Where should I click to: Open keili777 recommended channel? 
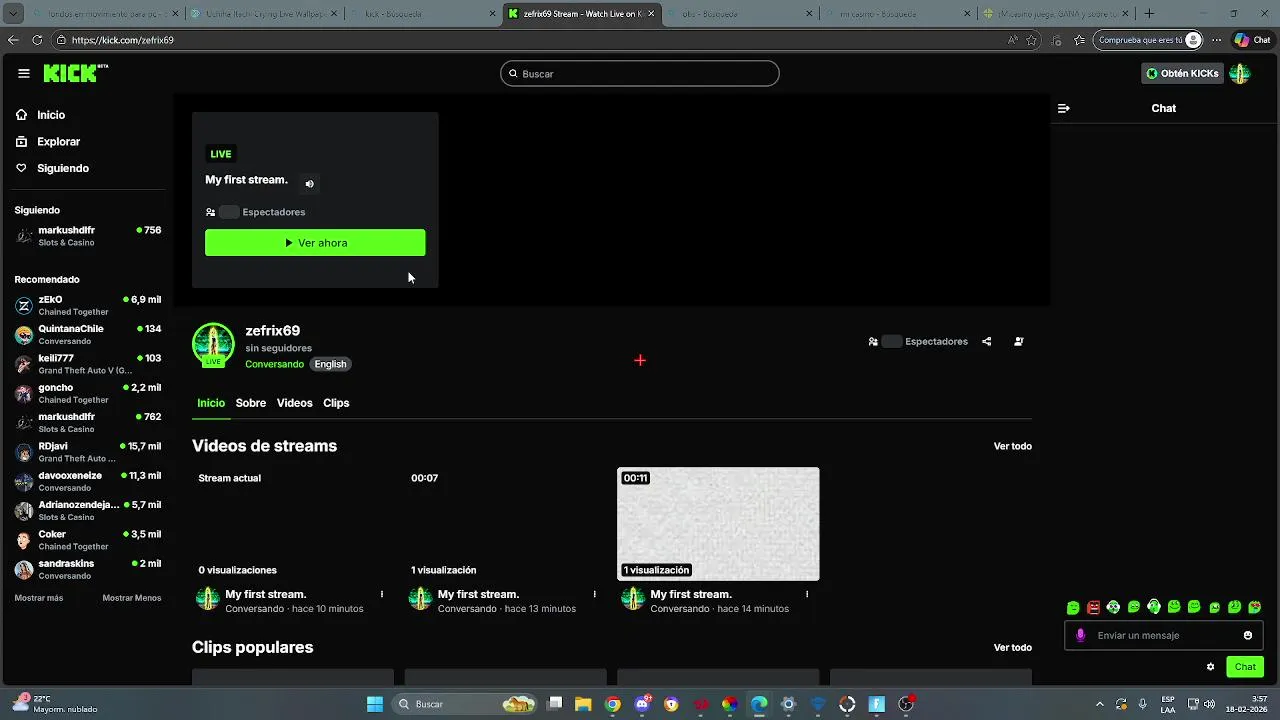point(88,364)
